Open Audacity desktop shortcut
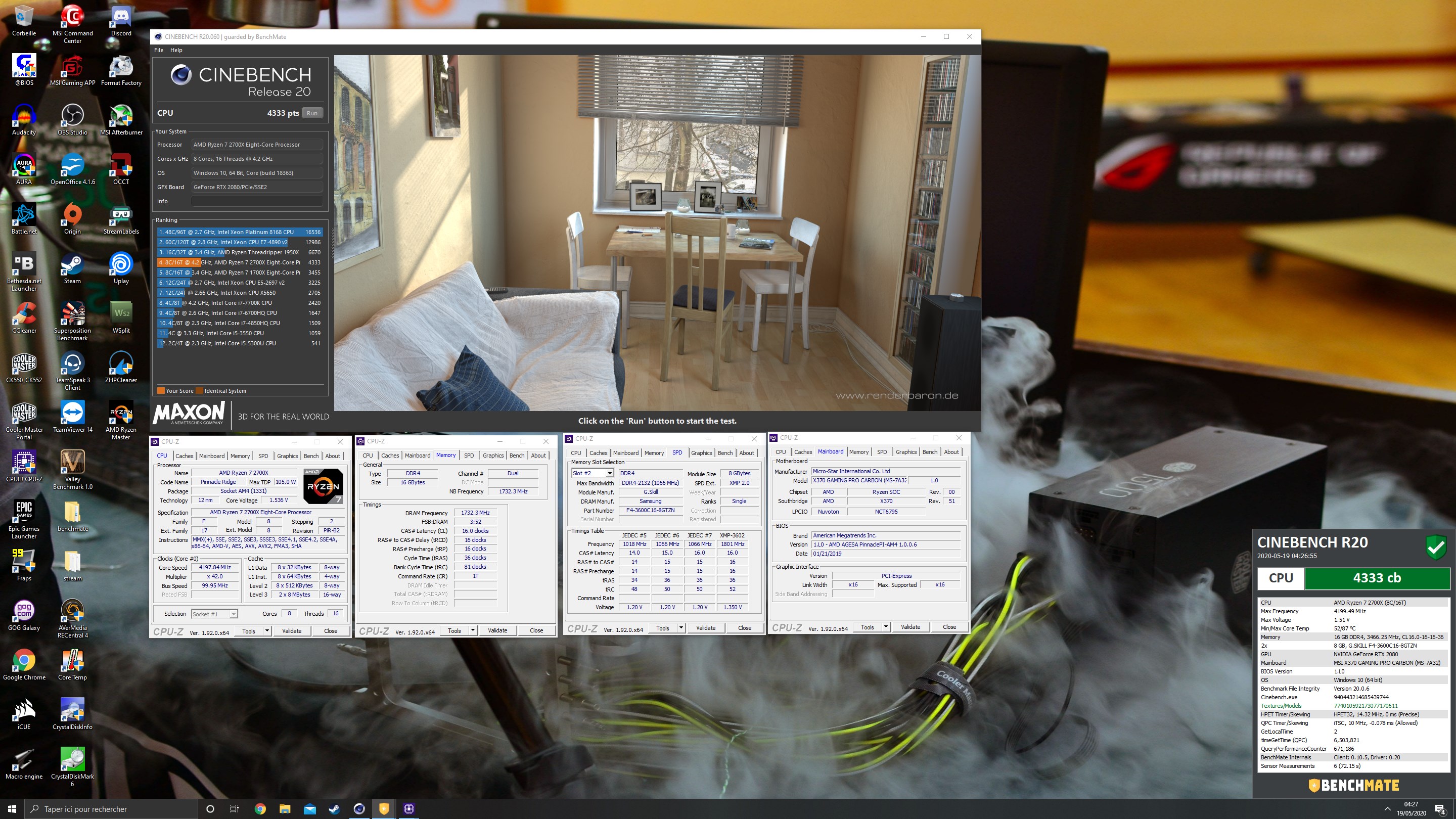 tap(24, 120)
